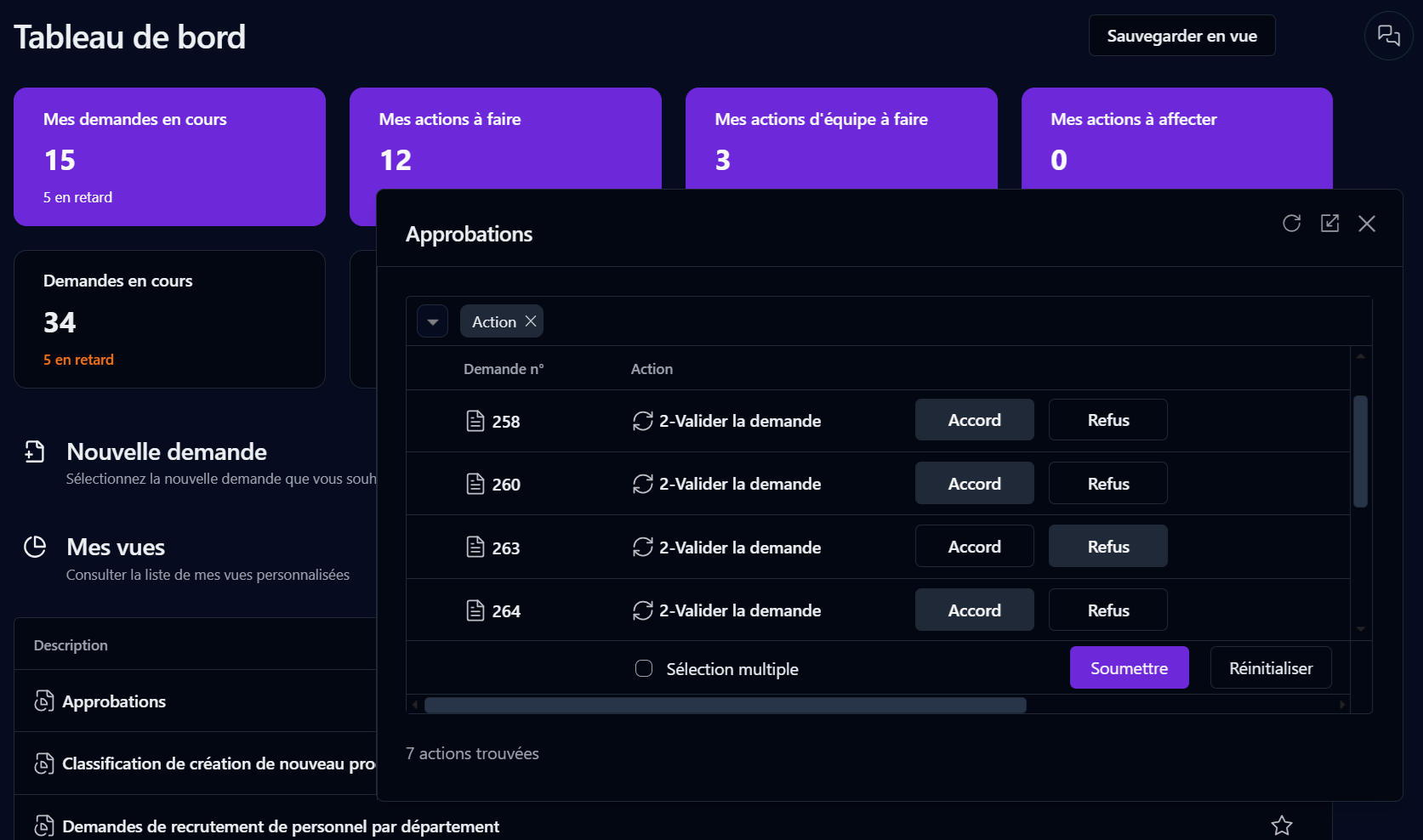Image resolution: width=1423 pixels, height=840 pixels.
Task: Click the document icon for request 263
Action: tap(475, 548)
